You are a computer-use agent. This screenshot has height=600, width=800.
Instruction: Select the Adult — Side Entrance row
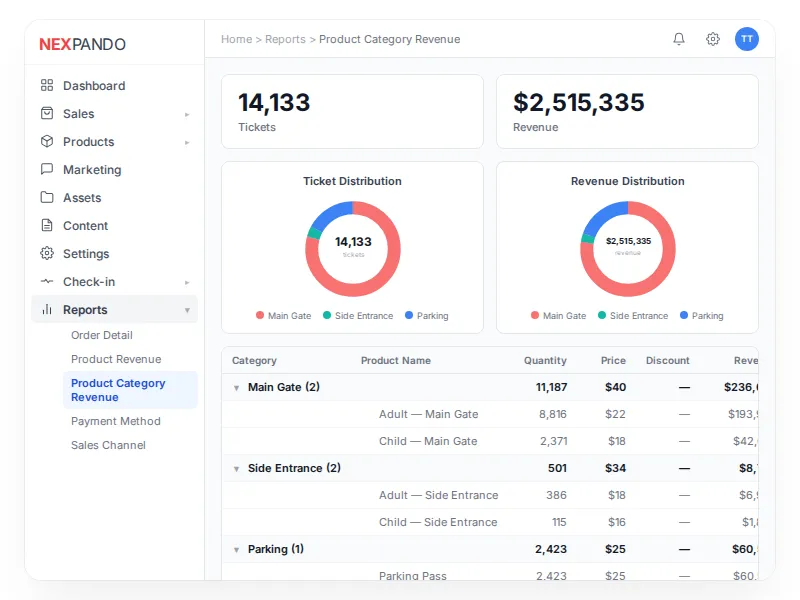[x=490, y=495]
